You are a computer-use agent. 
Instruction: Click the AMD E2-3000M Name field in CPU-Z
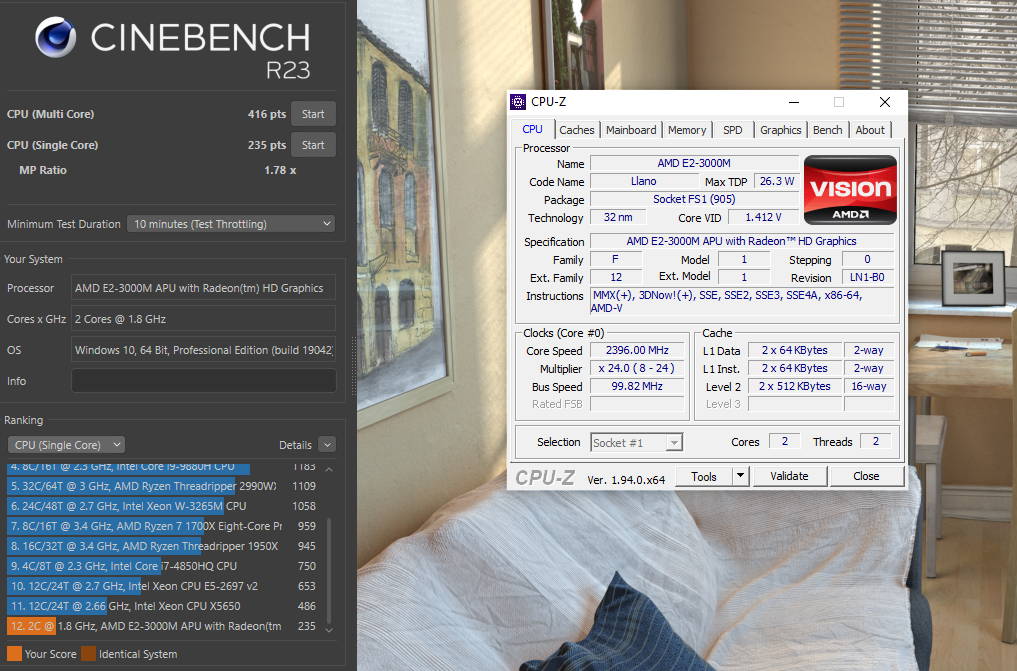[x=694, y=163]
